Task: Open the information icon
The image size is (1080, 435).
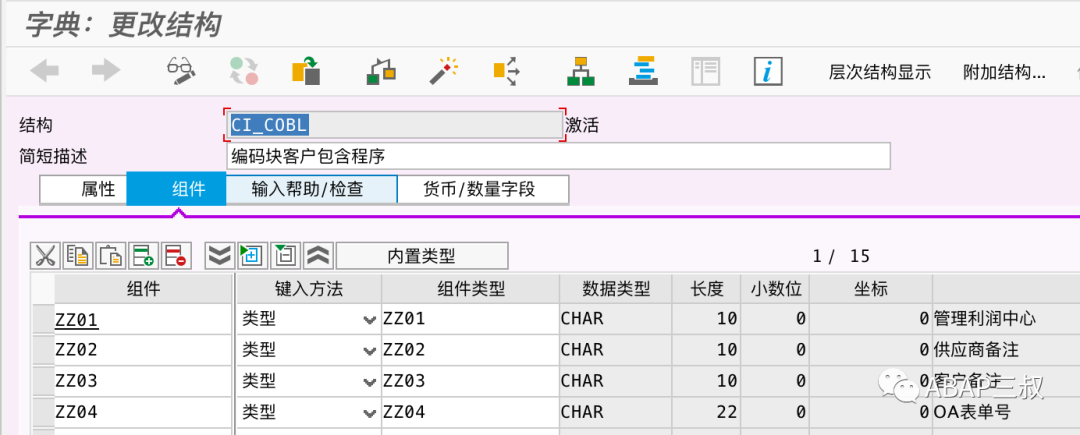Action: (x=768, y=71)
